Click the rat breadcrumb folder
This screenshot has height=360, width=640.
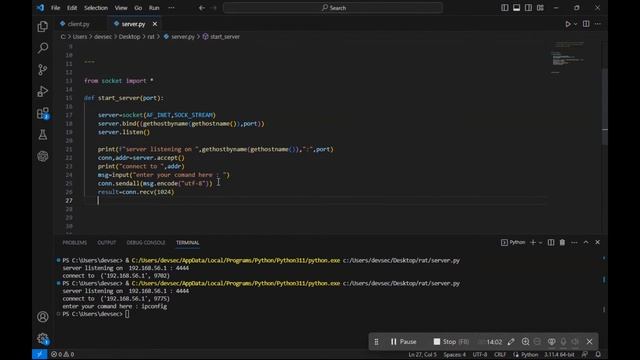pyautogui.click(x=151, y=37)
